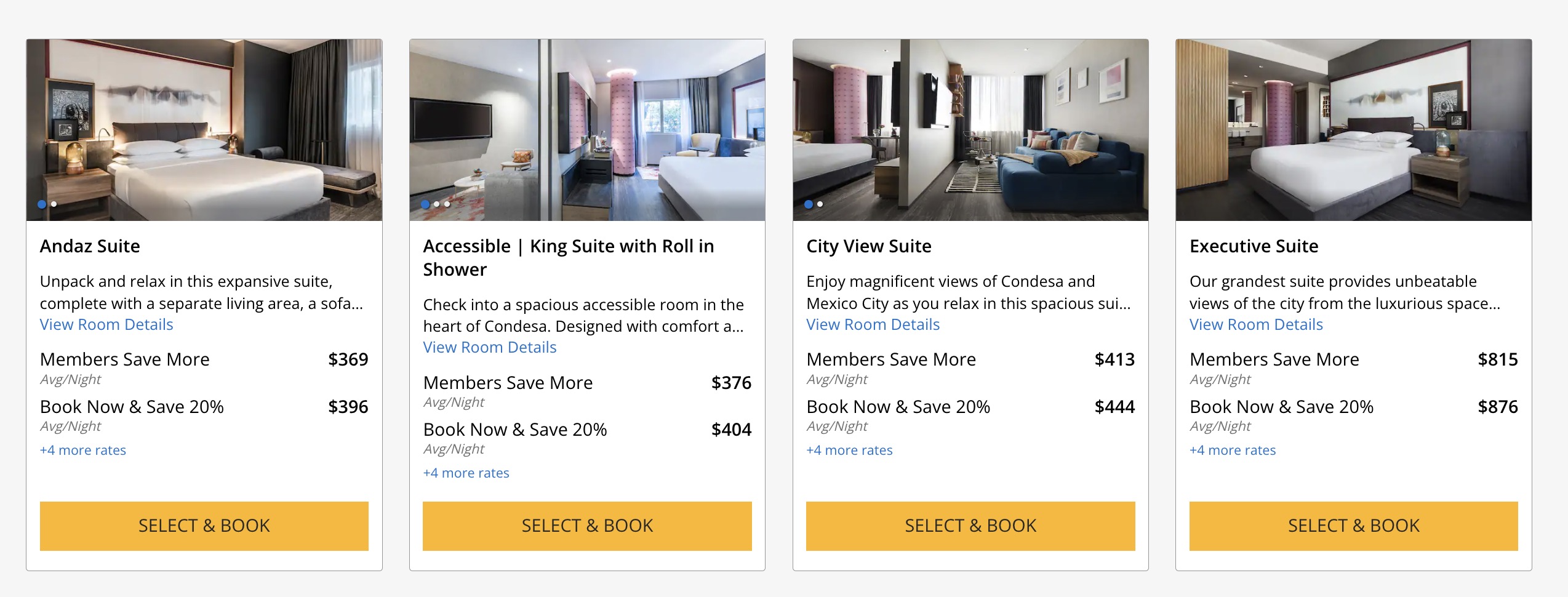This screenshot has width=1568, height=597.
Task: Choose the $876 Book Now & Save 20% rate
Action: (1353, 407)
